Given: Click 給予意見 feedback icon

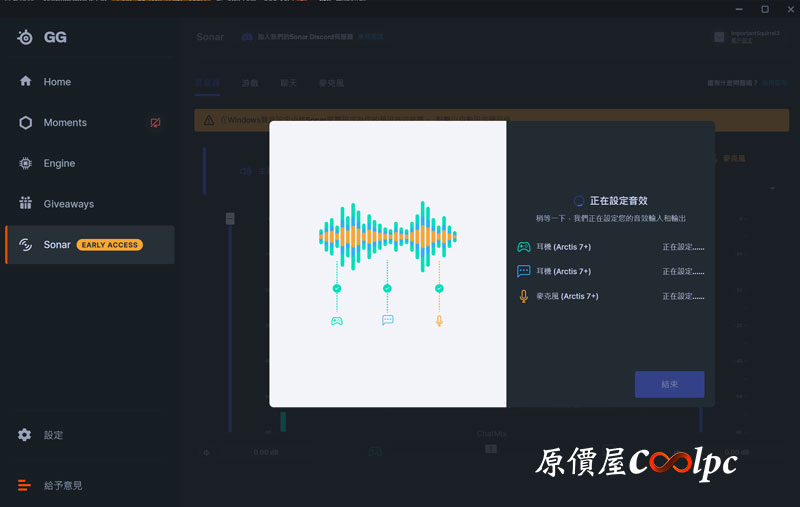Looking at the screenshot, I should 24,485.
